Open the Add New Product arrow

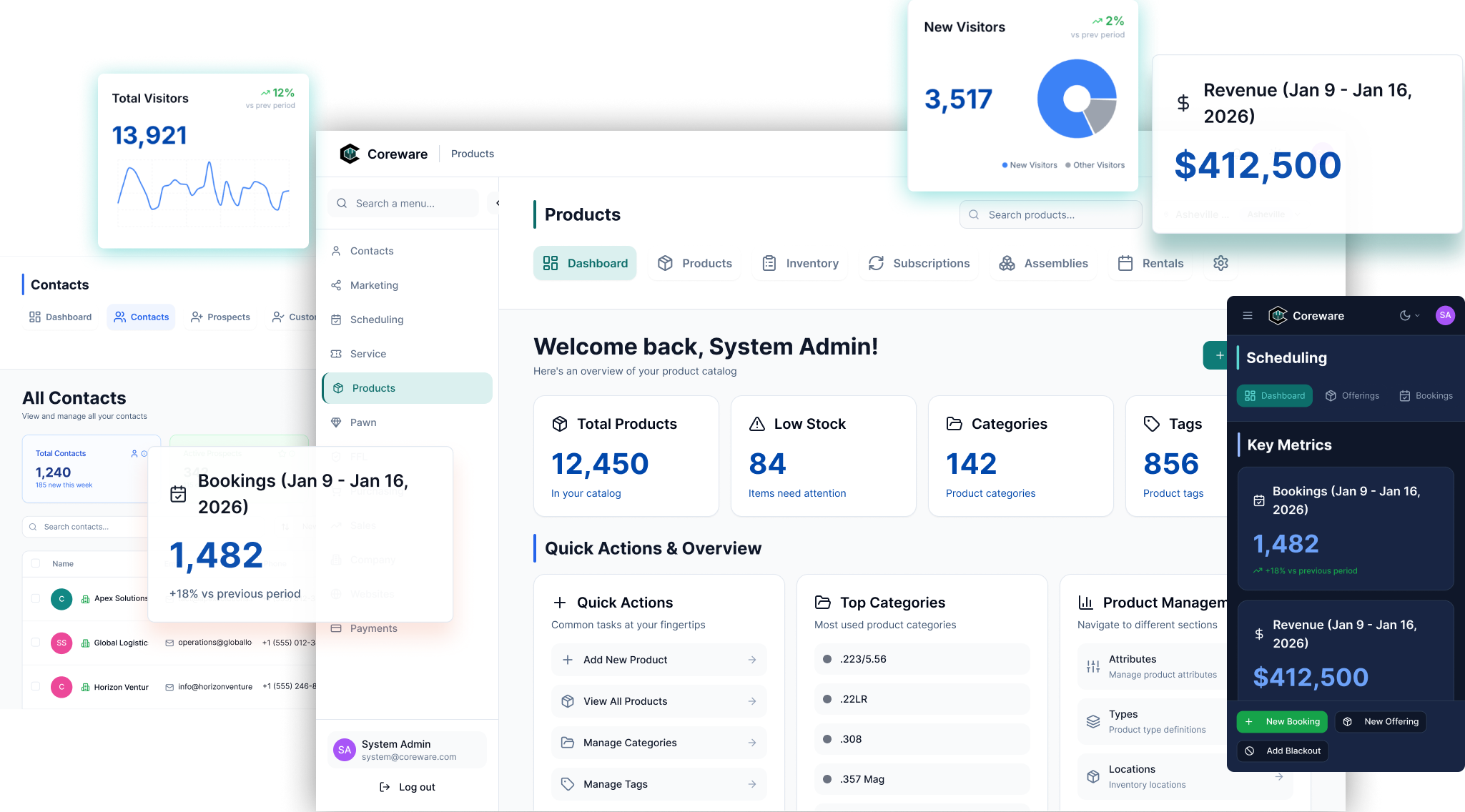752,660
